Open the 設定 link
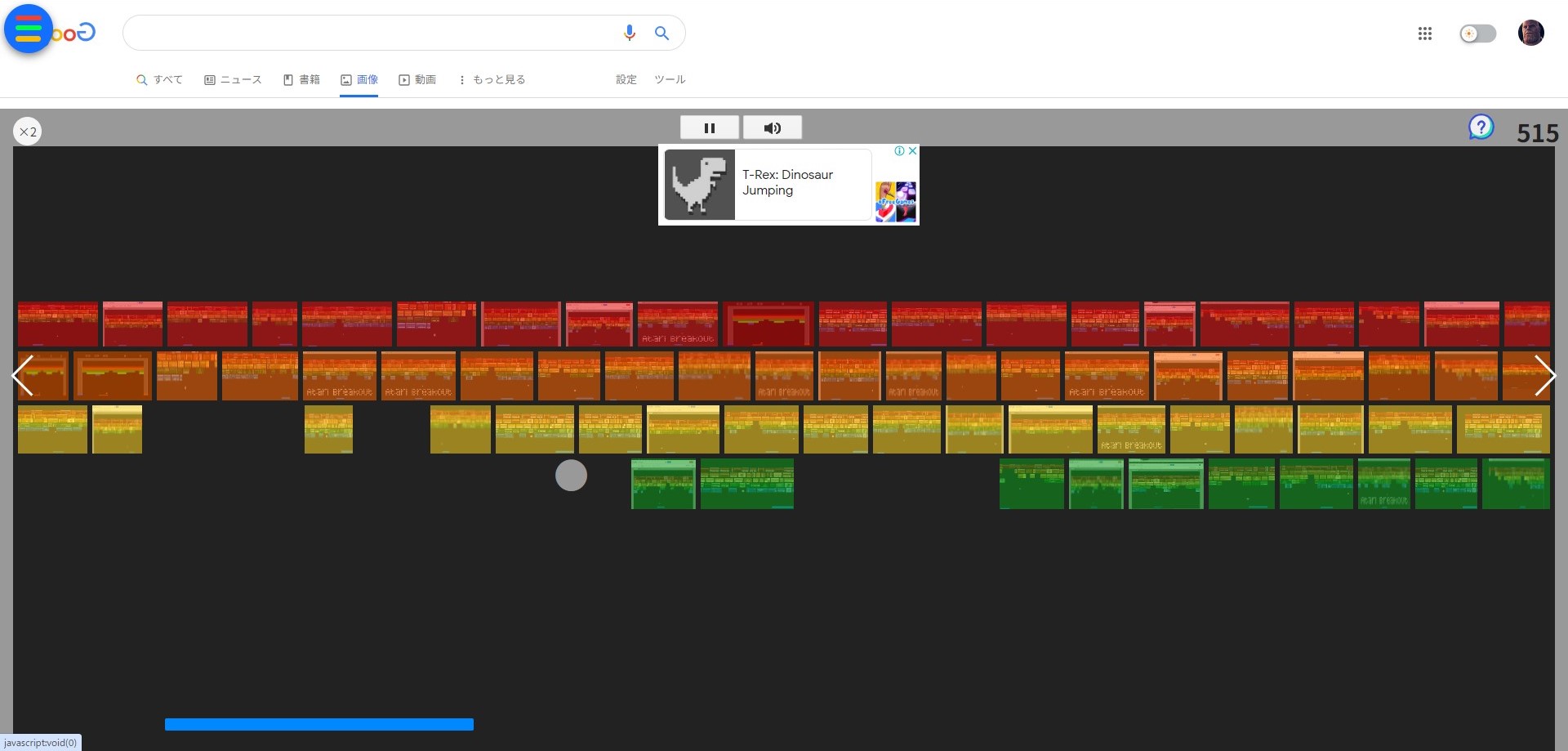Screen dimensions: 1568x751 point(626,79)
